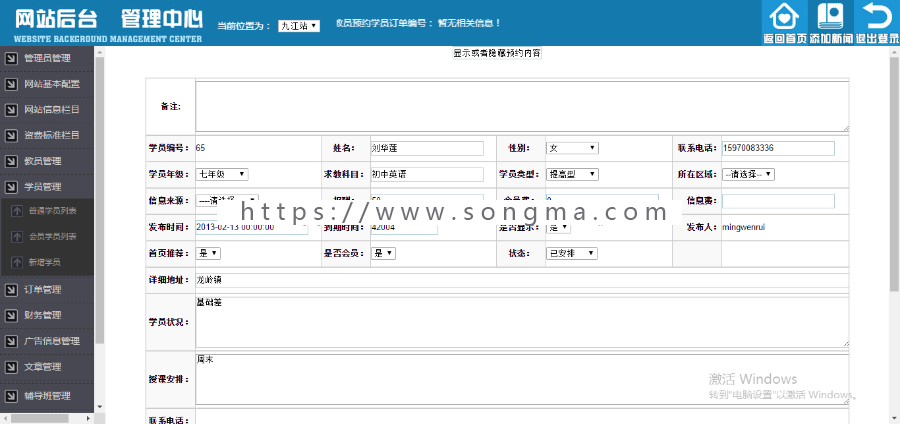900x424 pixels.
Task: Click the 添加新闻 book icon
Action: [x=831, y=17]
